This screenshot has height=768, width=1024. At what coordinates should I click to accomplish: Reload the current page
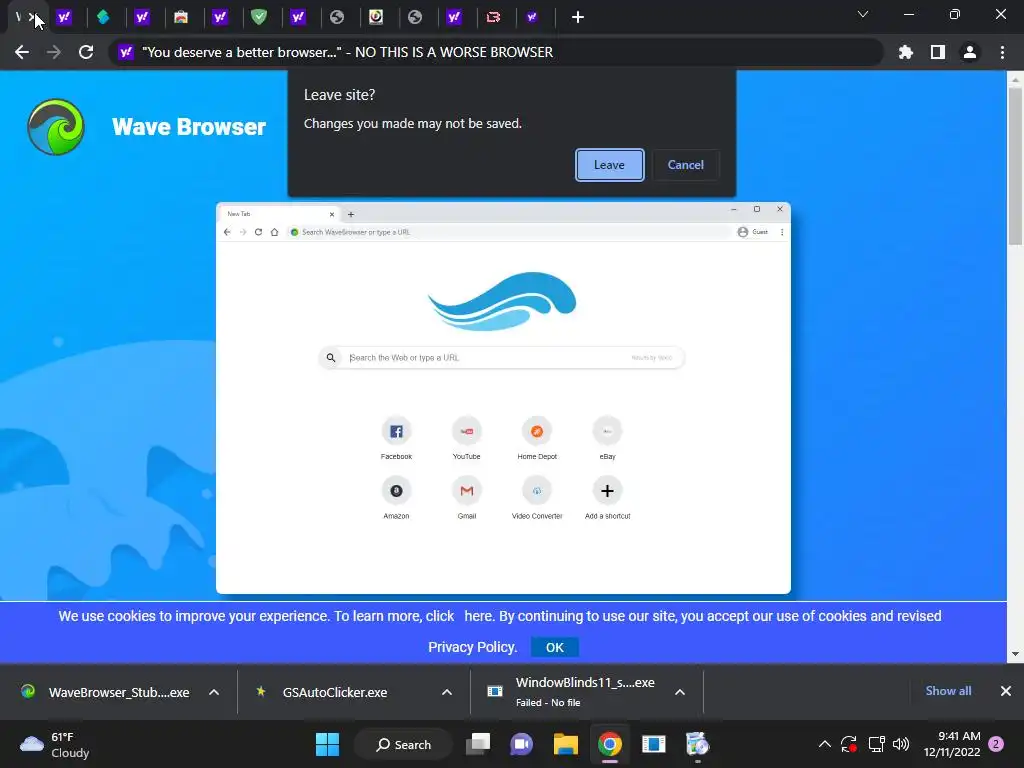(x=86, y=52)
